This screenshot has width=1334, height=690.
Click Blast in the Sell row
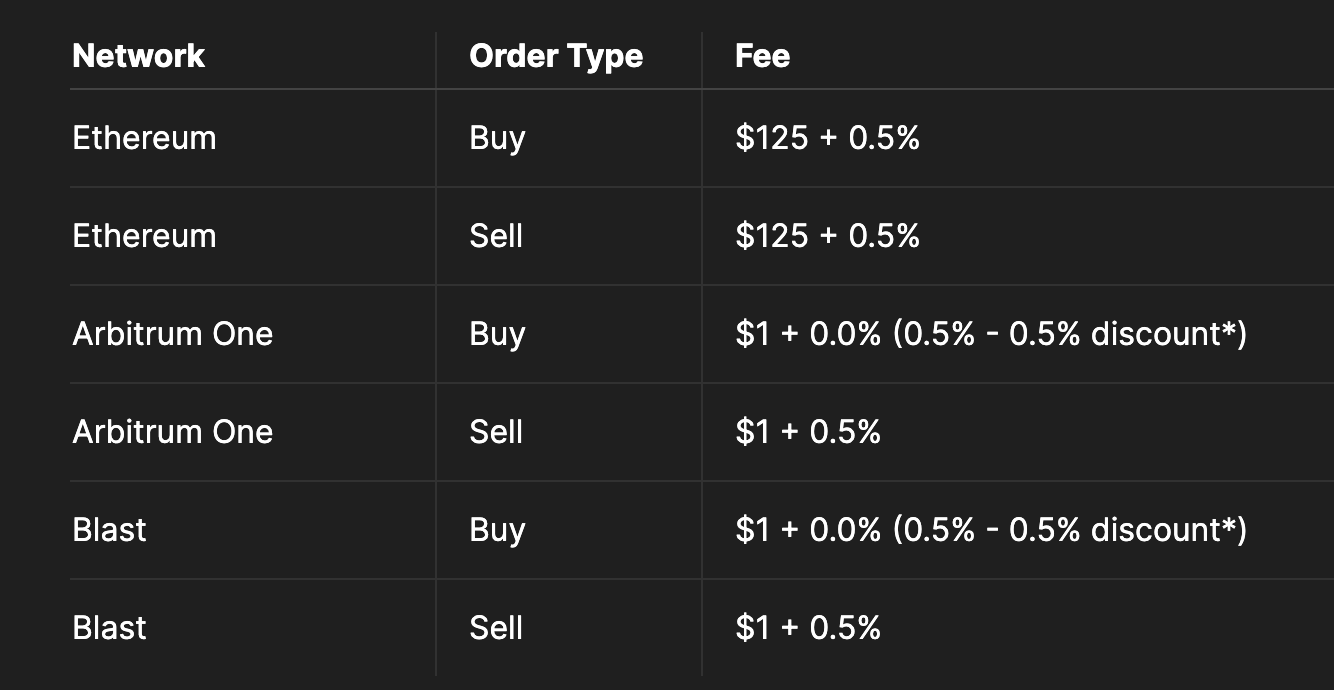tap(109, 628)
